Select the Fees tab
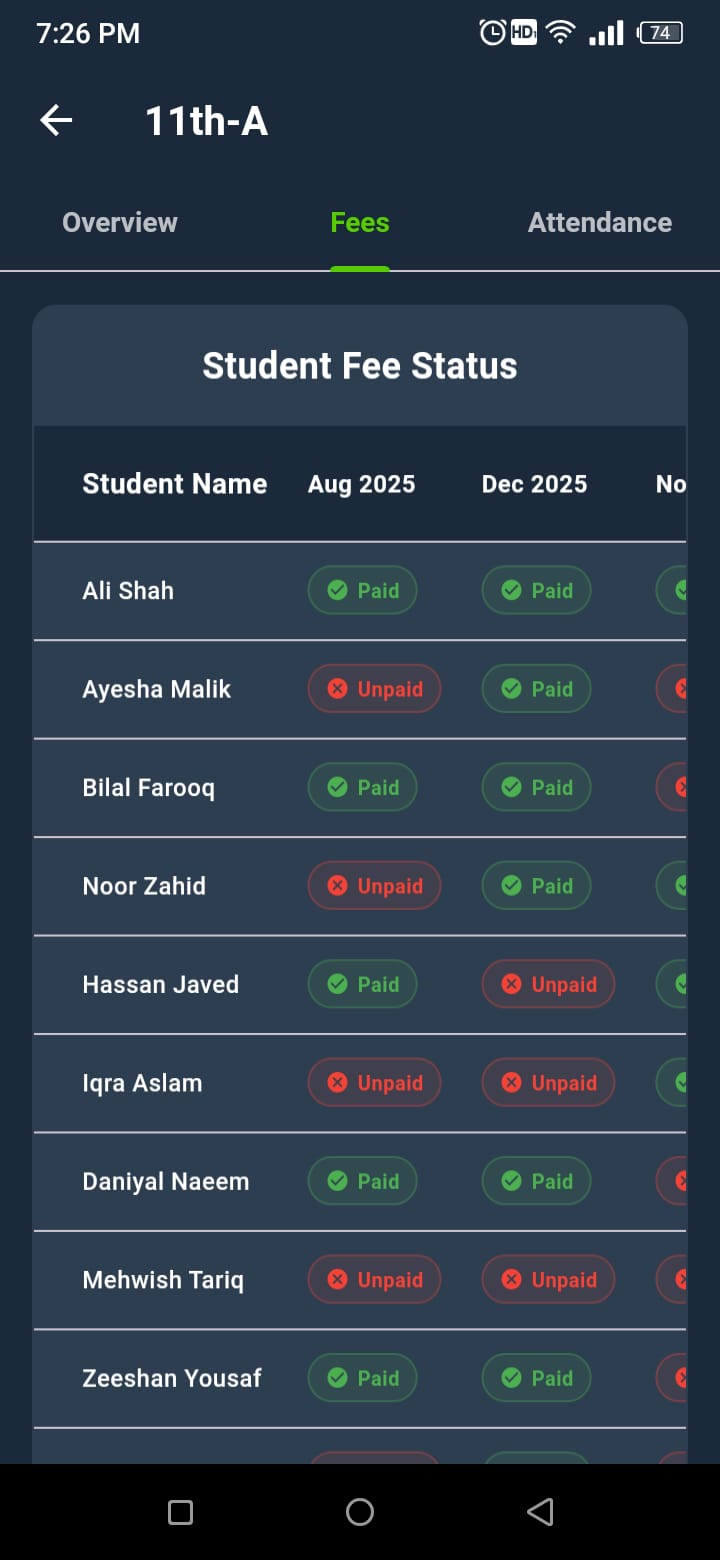The image size is (720, 1560). tap(360, 222)
